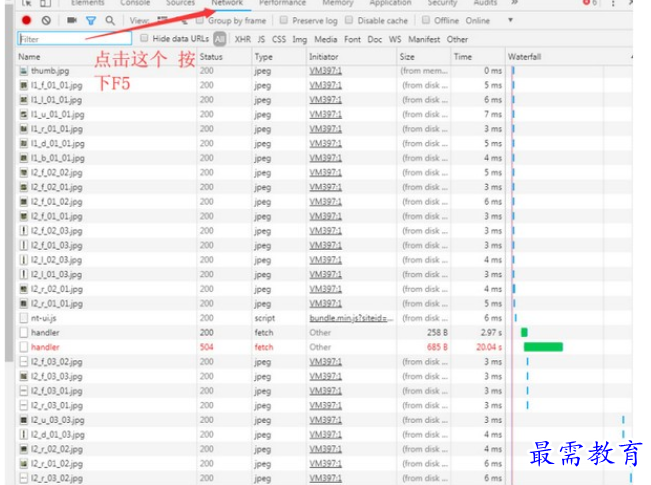Open network search magnifier
Screen dimensions: 651x485
coord(110,20)
